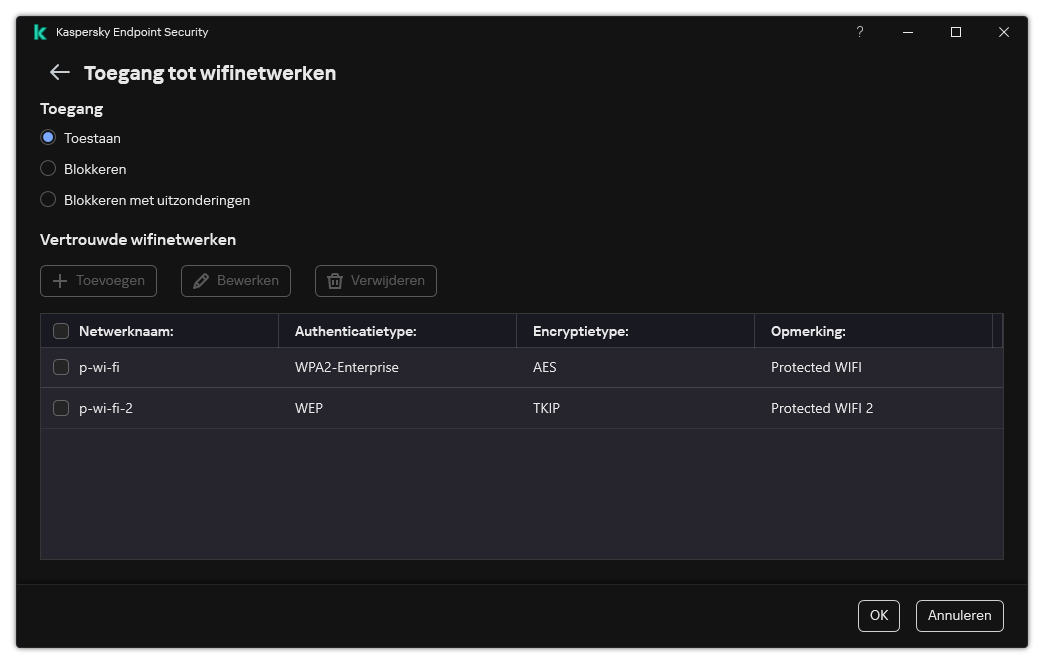
Task: Confirm changes with the OK button
Action: [878, 616]
